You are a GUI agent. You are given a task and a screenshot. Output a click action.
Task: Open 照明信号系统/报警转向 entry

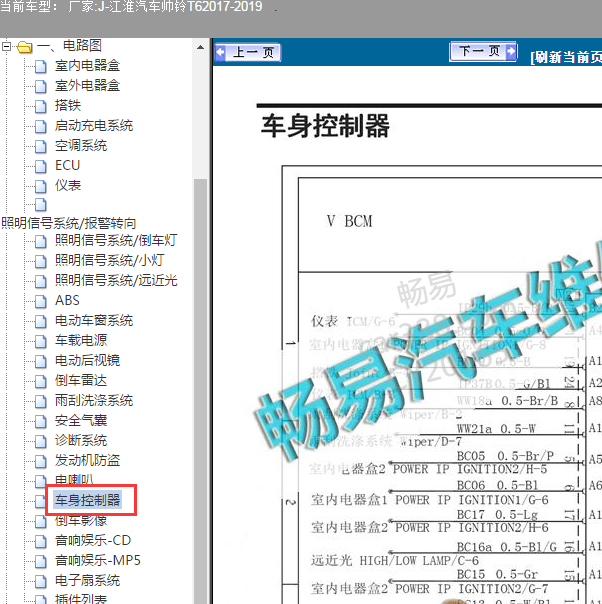(x=69, y=223)
